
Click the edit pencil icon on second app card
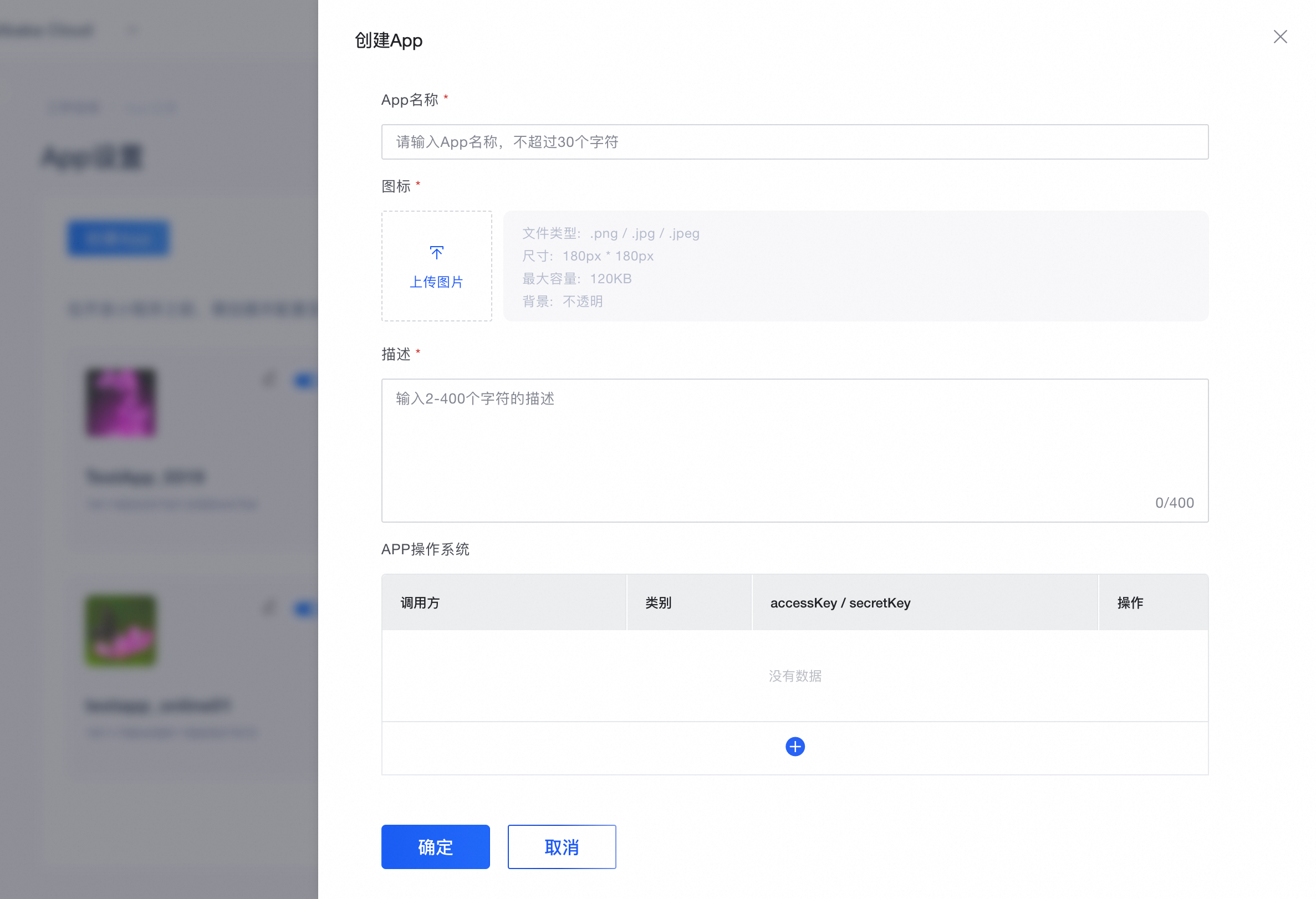[269, 609]
